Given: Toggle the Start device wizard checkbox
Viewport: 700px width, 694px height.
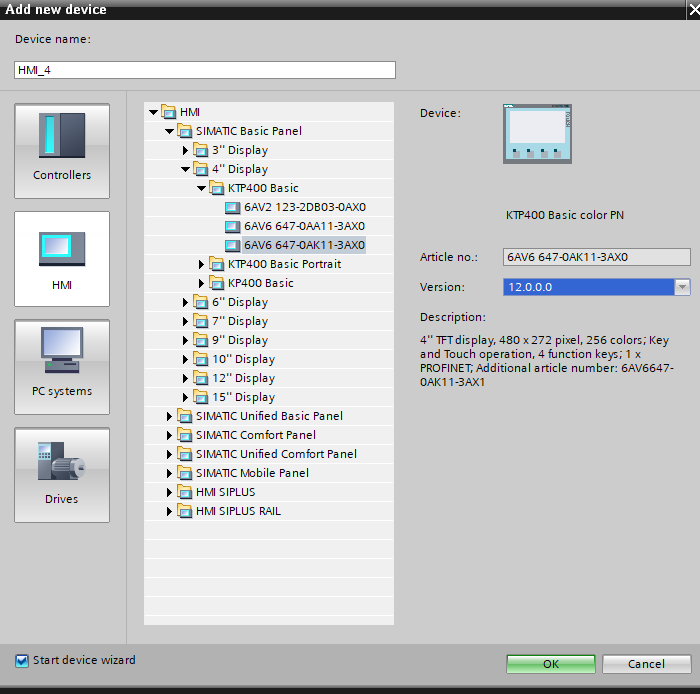Looking at the screenshot, I should point(21,660).
